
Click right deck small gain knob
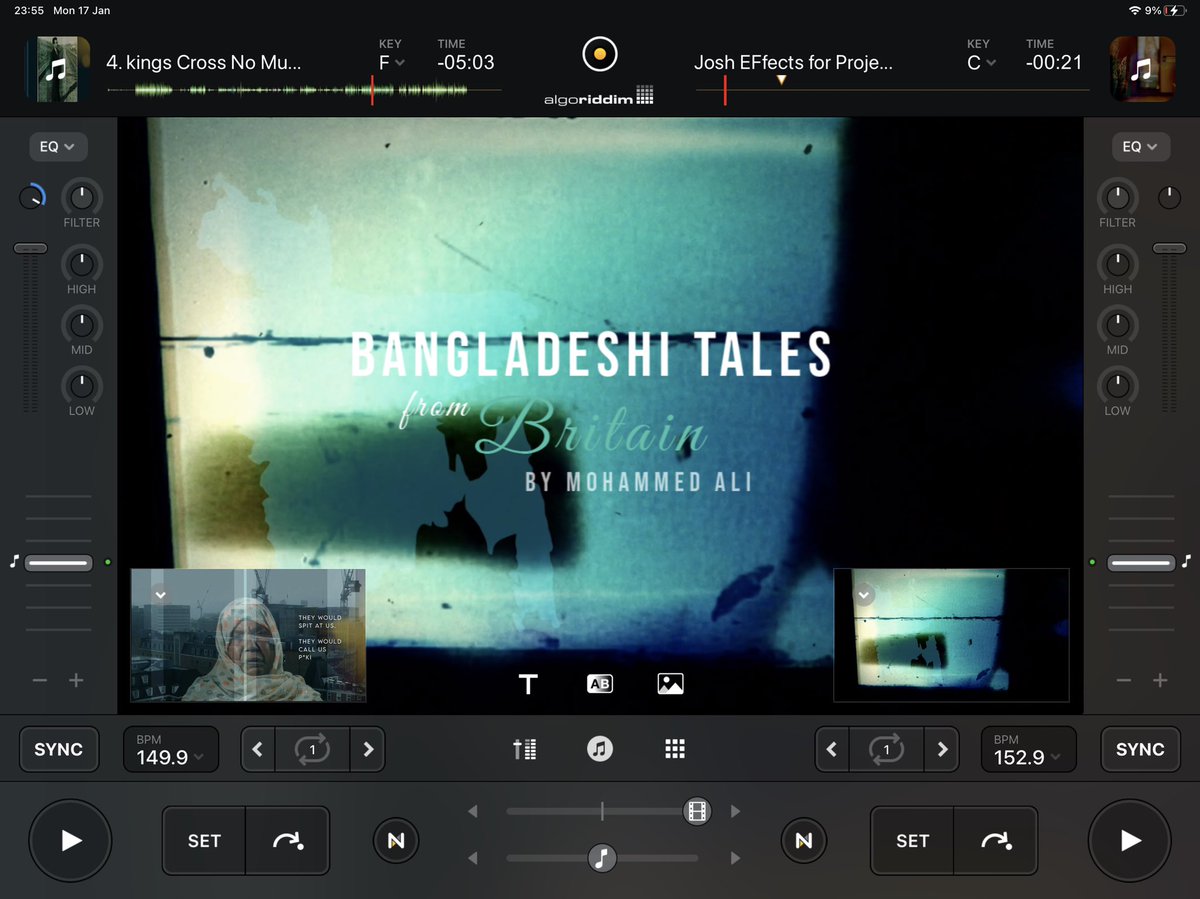pos(1168,197)
